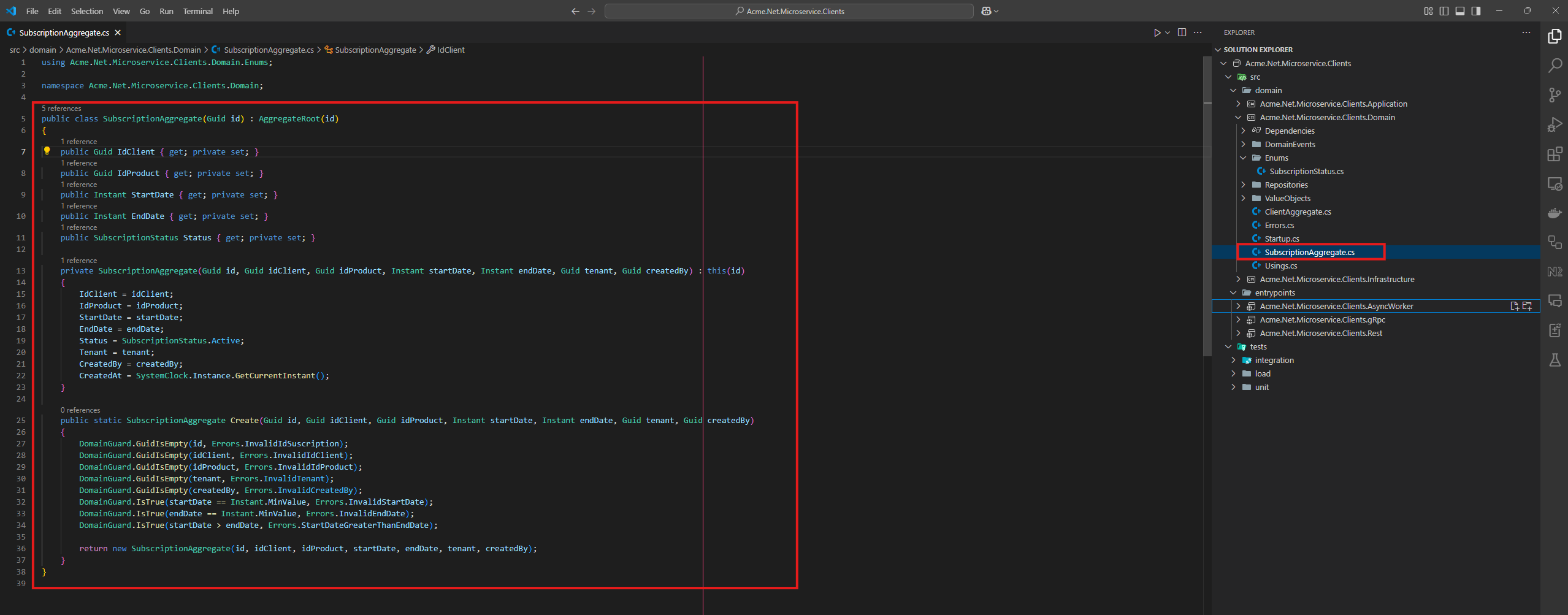Collapse the Enums folder
1568x615 pixels.
click(1242, 158)
